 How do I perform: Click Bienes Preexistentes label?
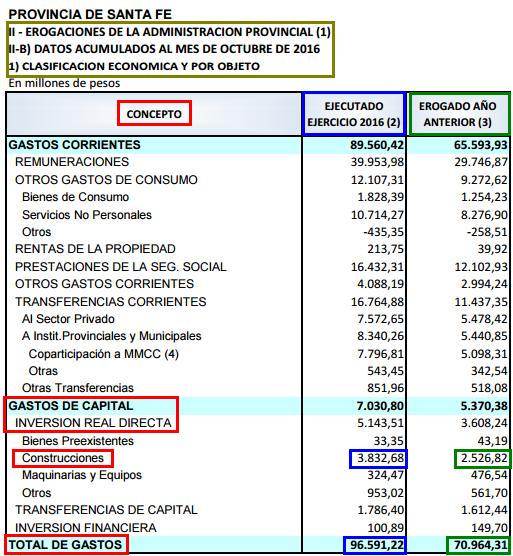(x=78, y=440)
